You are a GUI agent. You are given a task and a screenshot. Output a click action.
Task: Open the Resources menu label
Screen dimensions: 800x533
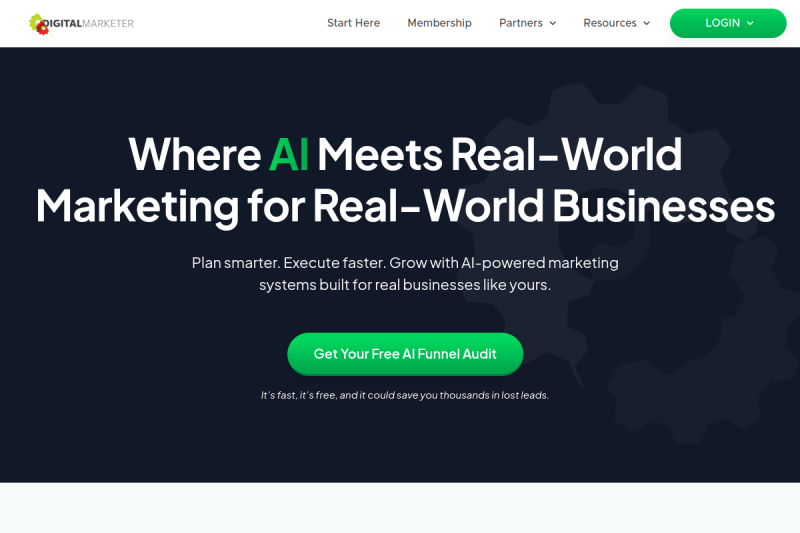click(610, 23)
